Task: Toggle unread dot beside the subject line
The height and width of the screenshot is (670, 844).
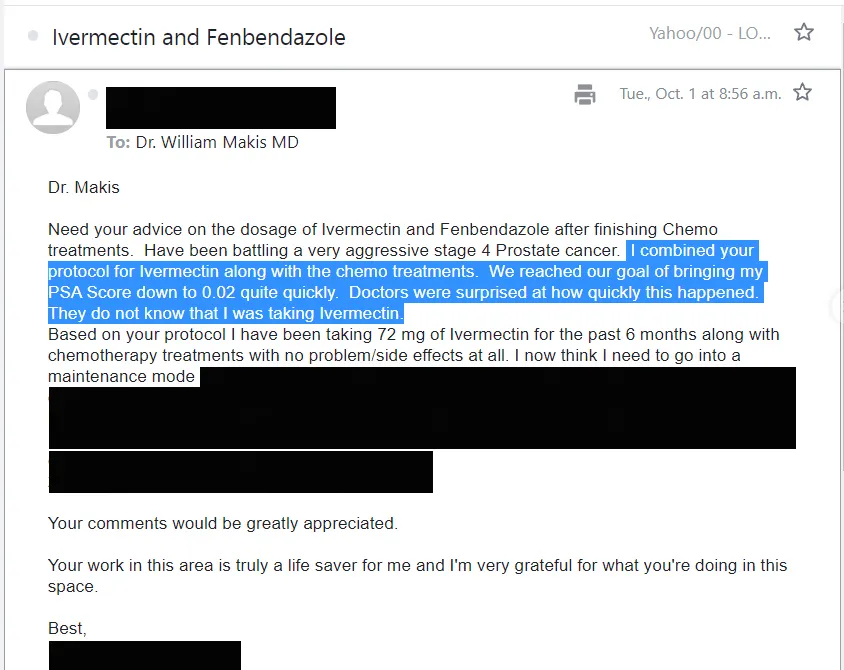Action: coord(33,37)
